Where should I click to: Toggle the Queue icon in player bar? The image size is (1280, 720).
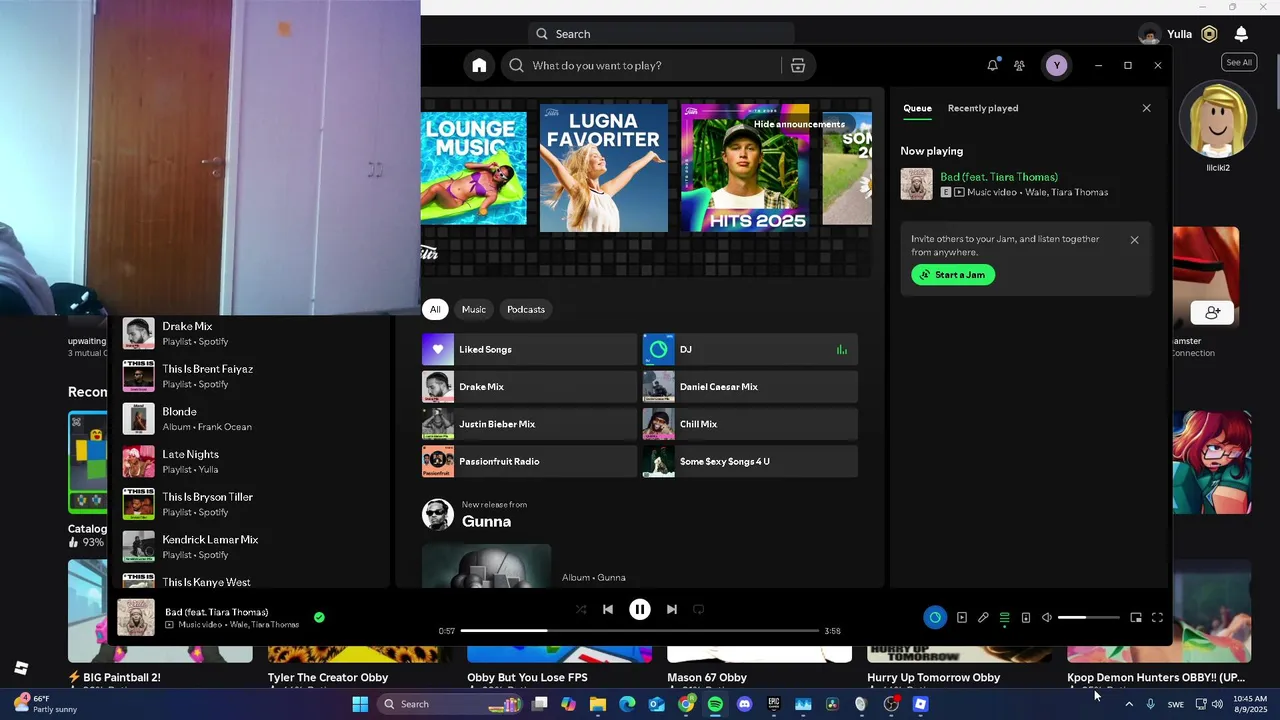[x=1005, y=617]
